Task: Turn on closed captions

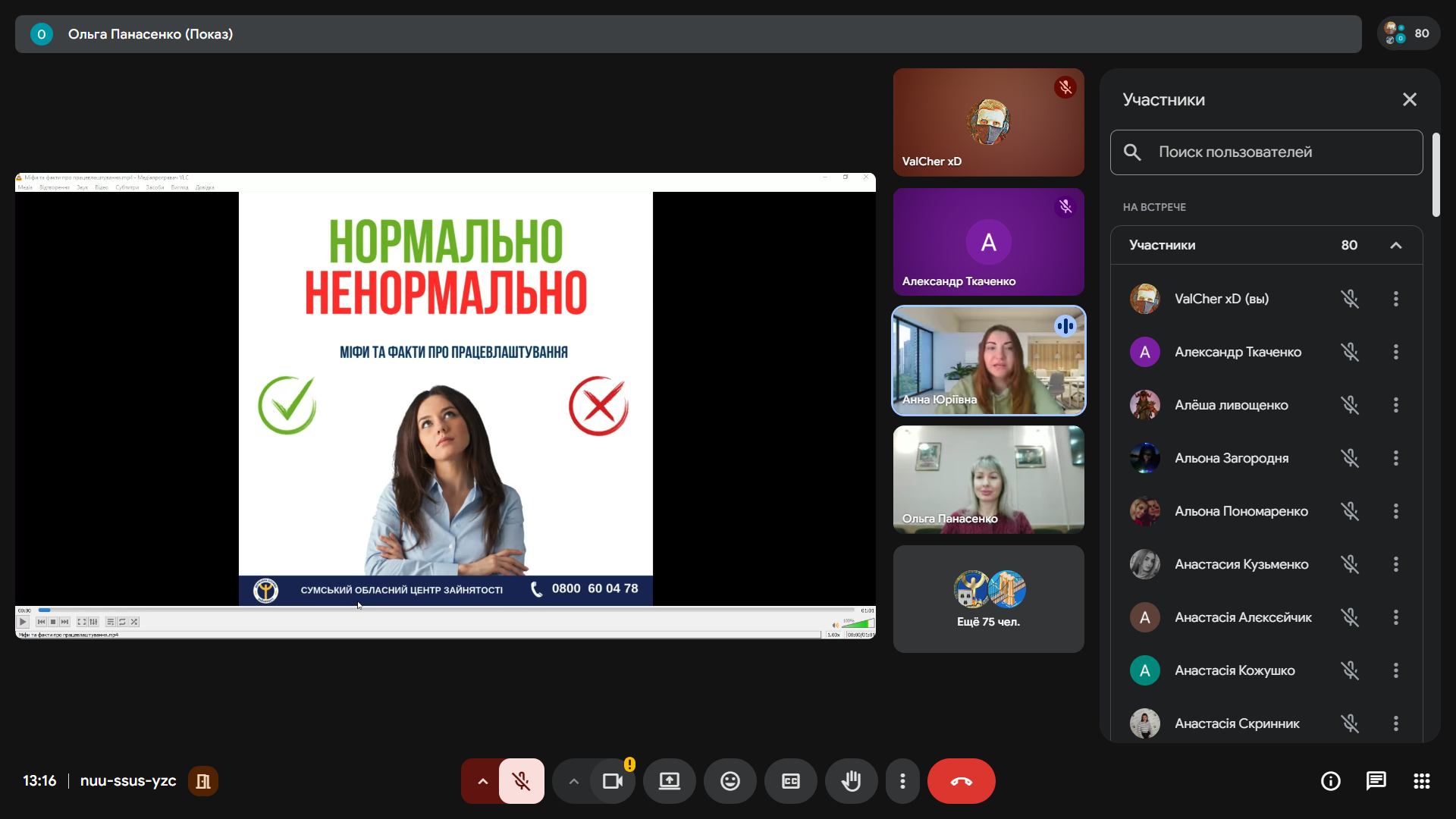Action: pyautogui.click(x=790, y=781)
